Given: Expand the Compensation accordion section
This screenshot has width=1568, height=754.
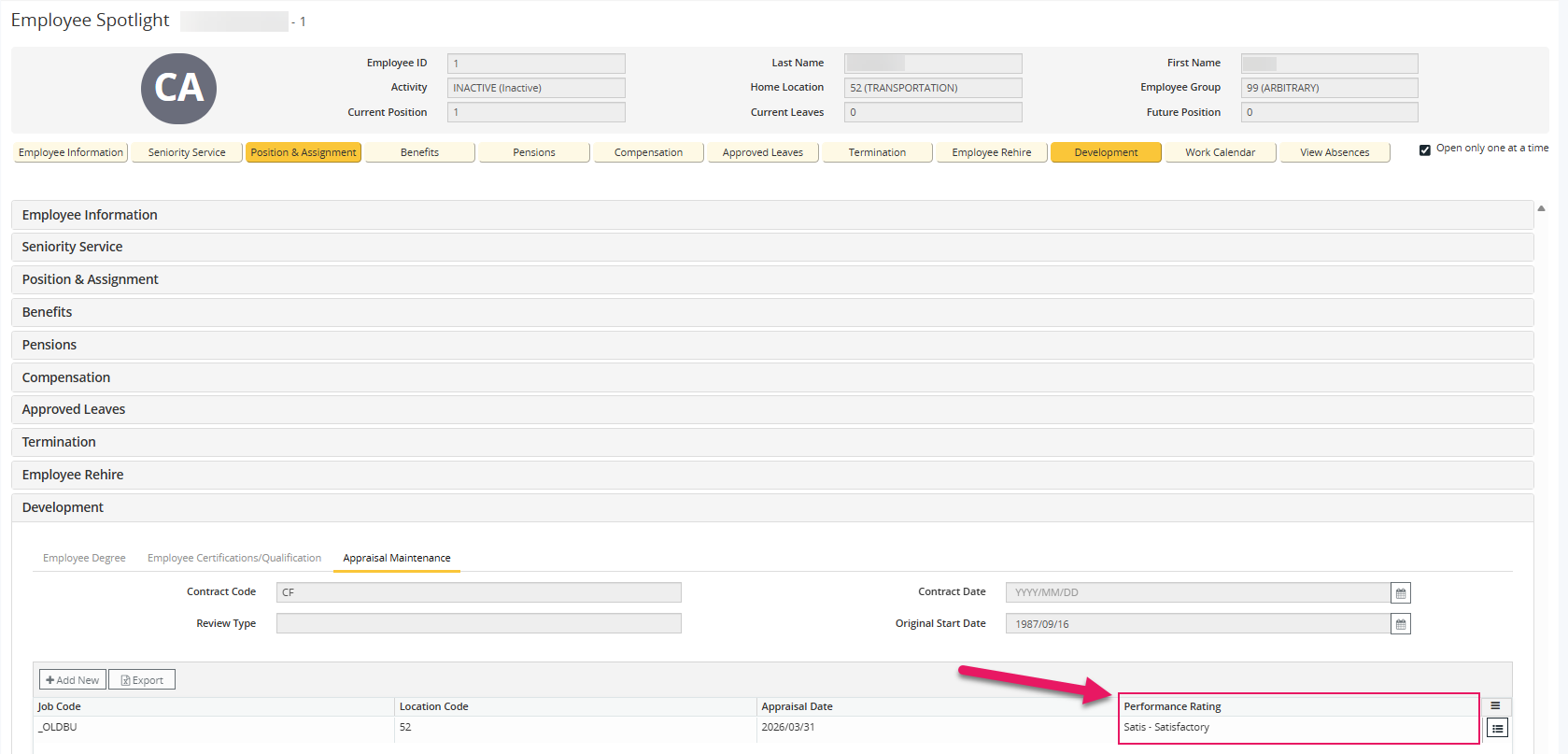Looking at the screenshot, I should [772, 377].
